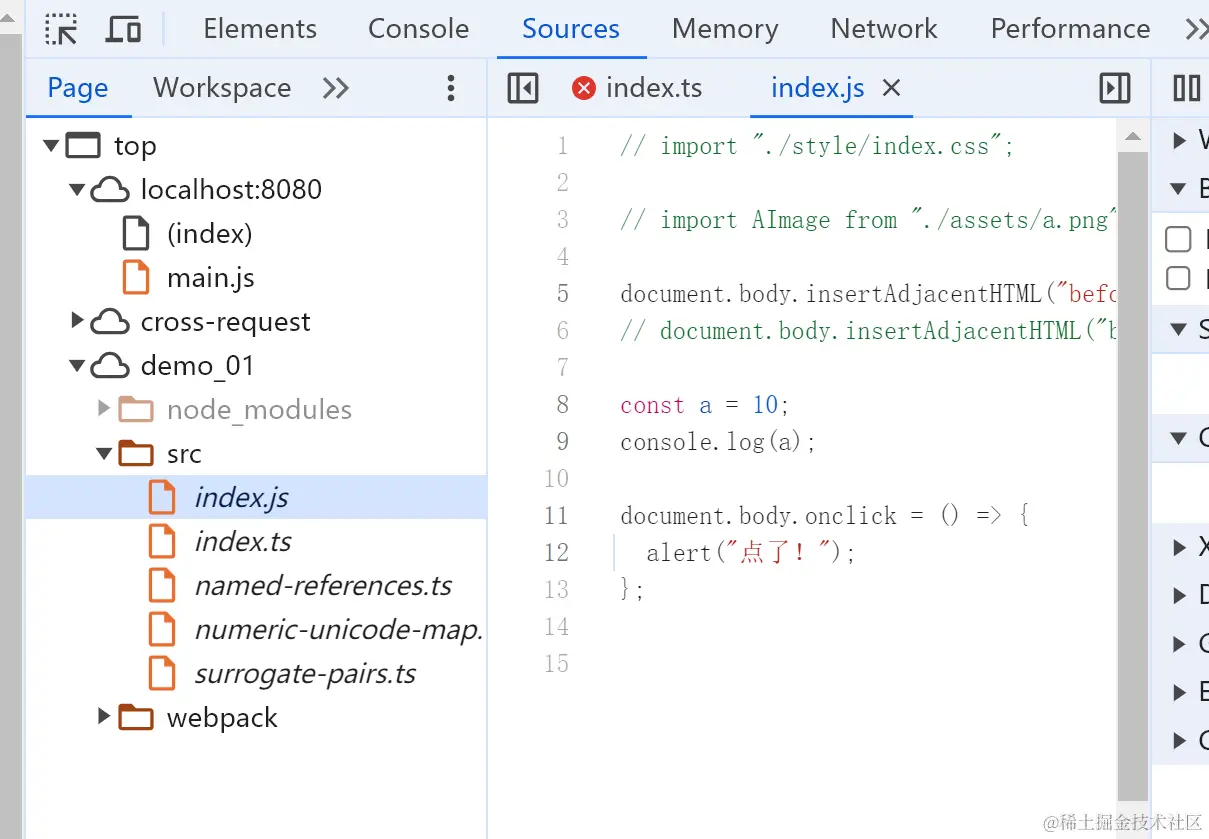Expand the topmost collapsed debugger section arrow

(1180, 140)
